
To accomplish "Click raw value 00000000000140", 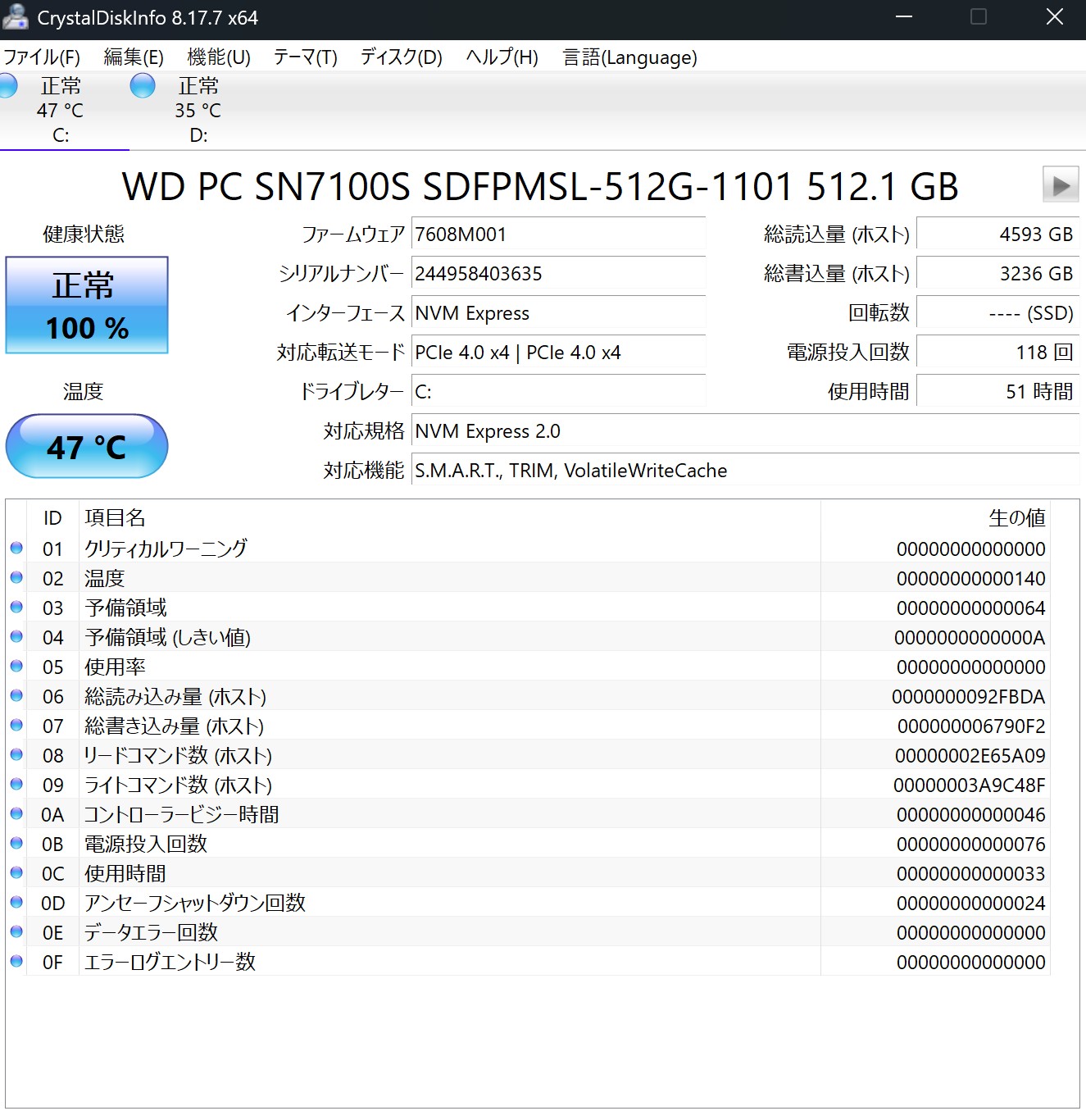I will click(x=971, y=579).
